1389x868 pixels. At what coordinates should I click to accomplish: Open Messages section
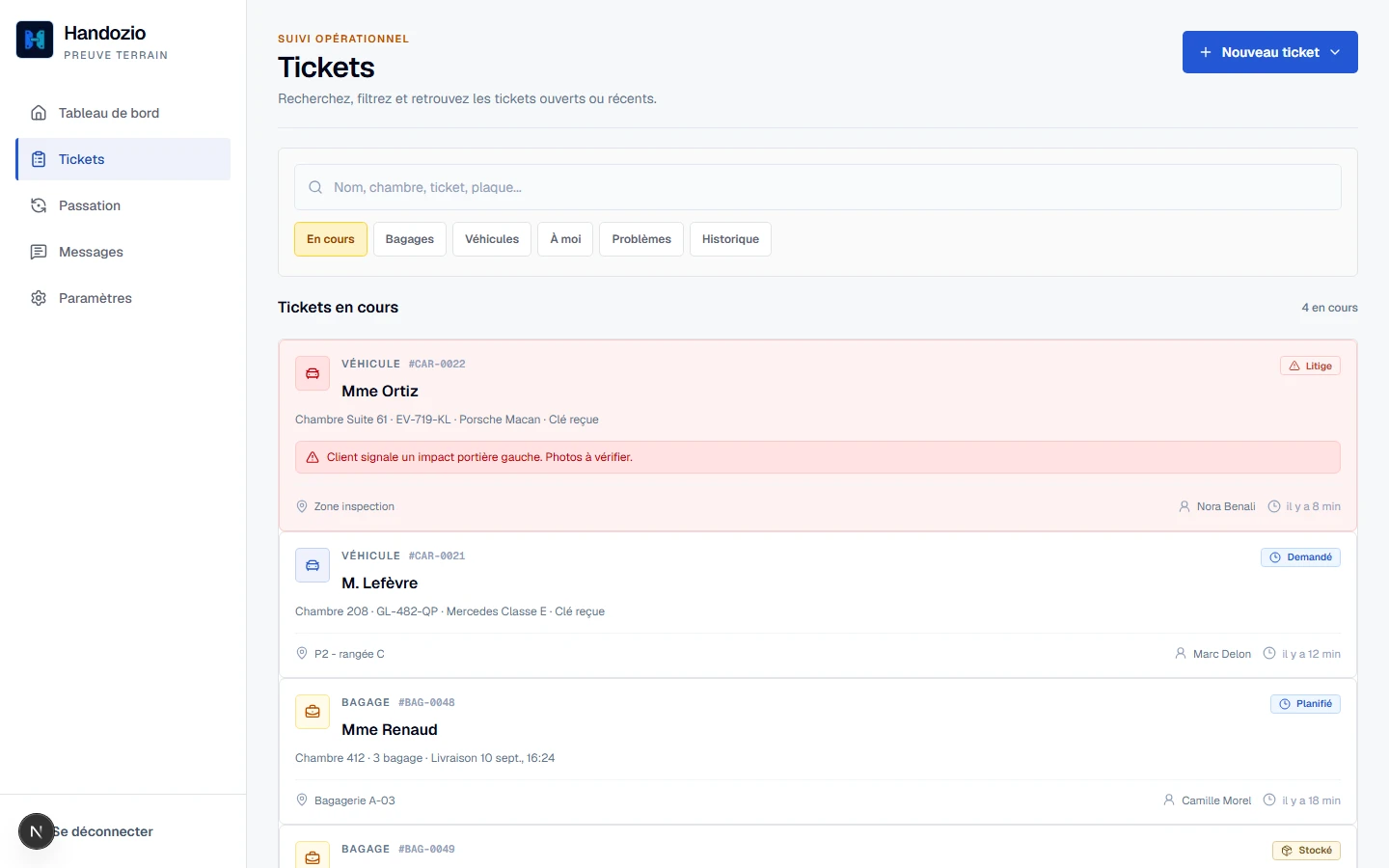point(123,252)
